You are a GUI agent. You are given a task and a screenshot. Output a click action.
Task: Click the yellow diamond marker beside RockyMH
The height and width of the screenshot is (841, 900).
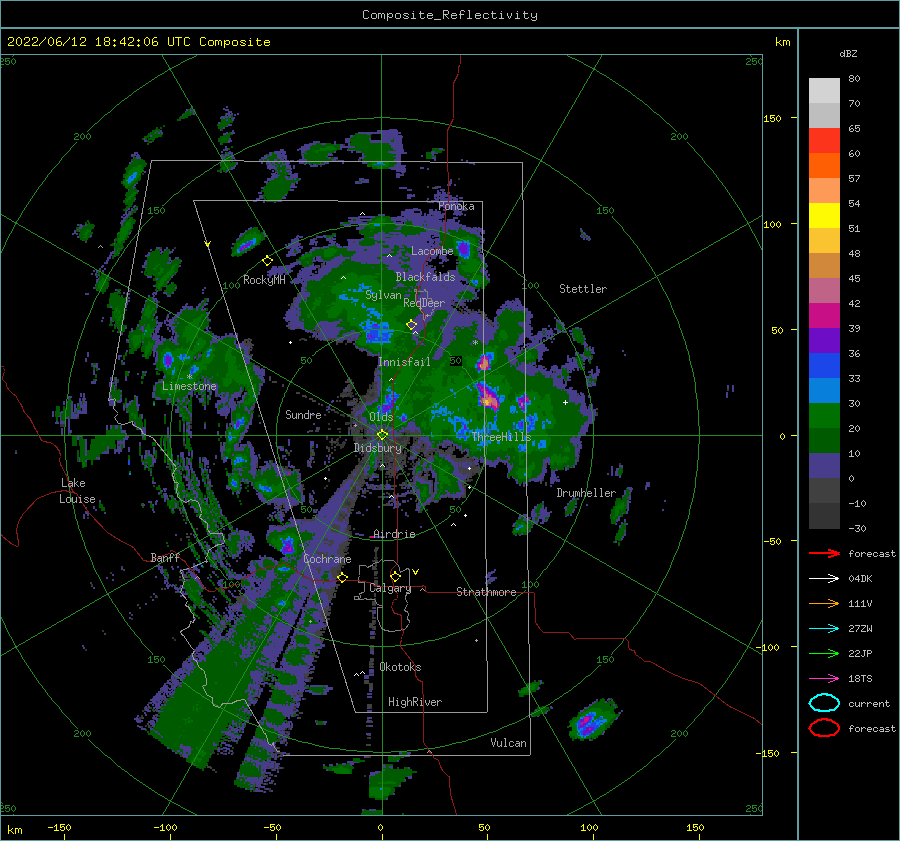click(x=267, y=261)
